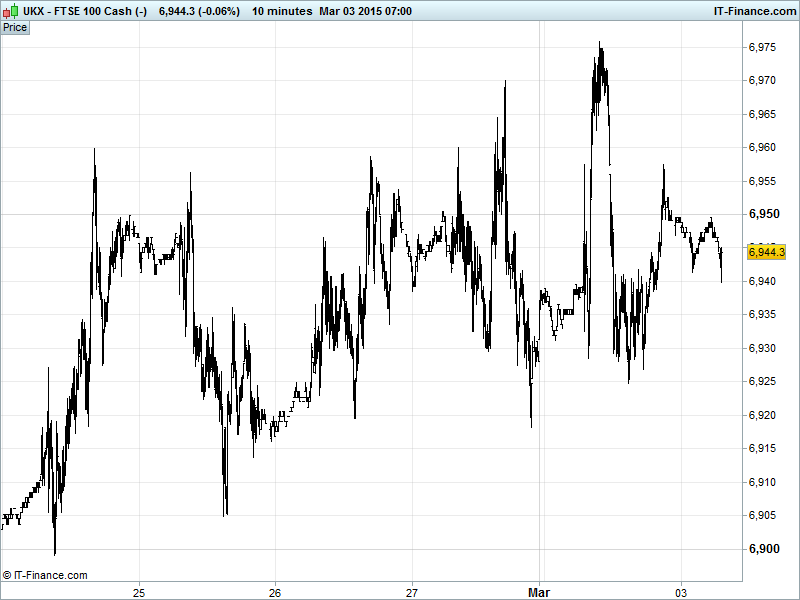Click the 26 date marker on time axis
This screenshot has height=600, width=800.
tap(276, 591)
